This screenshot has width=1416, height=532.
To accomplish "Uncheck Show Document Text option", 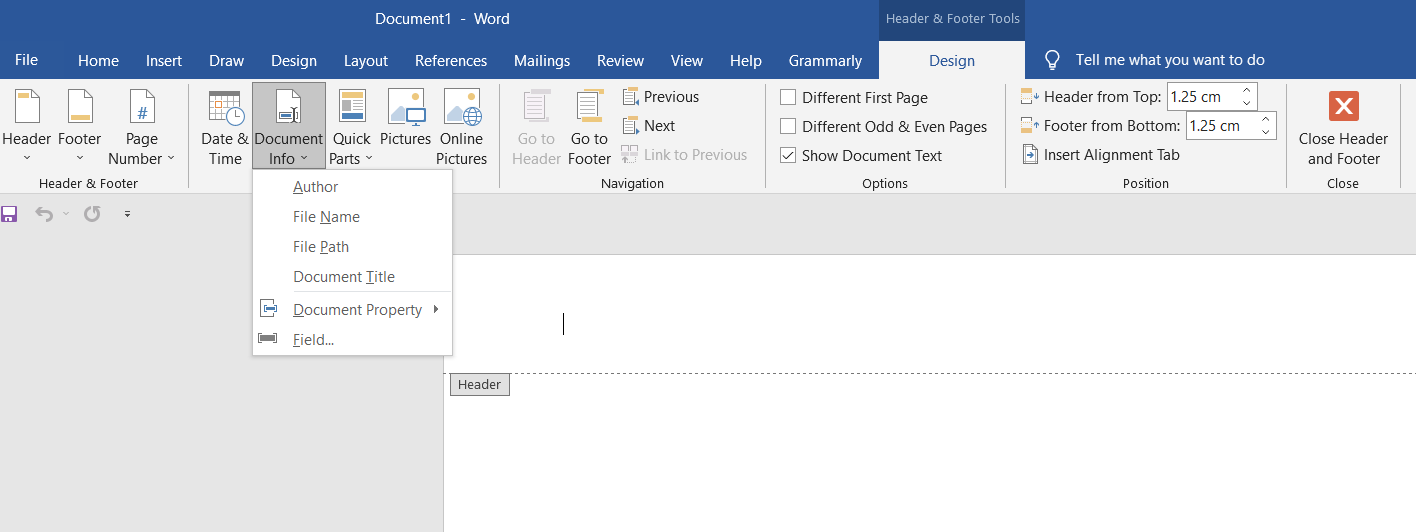I will [788, 156].
